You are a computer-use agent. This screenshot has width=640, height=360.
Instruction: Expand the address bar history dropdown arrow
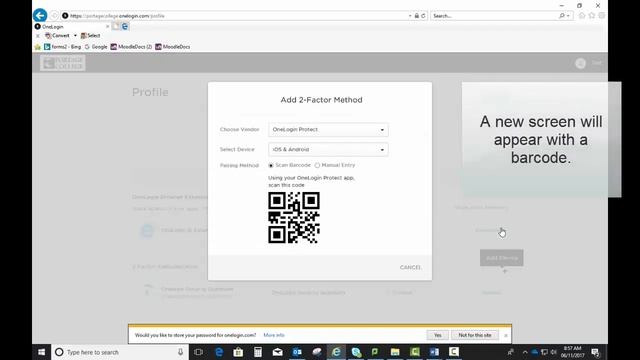click(x=410, y=16)
